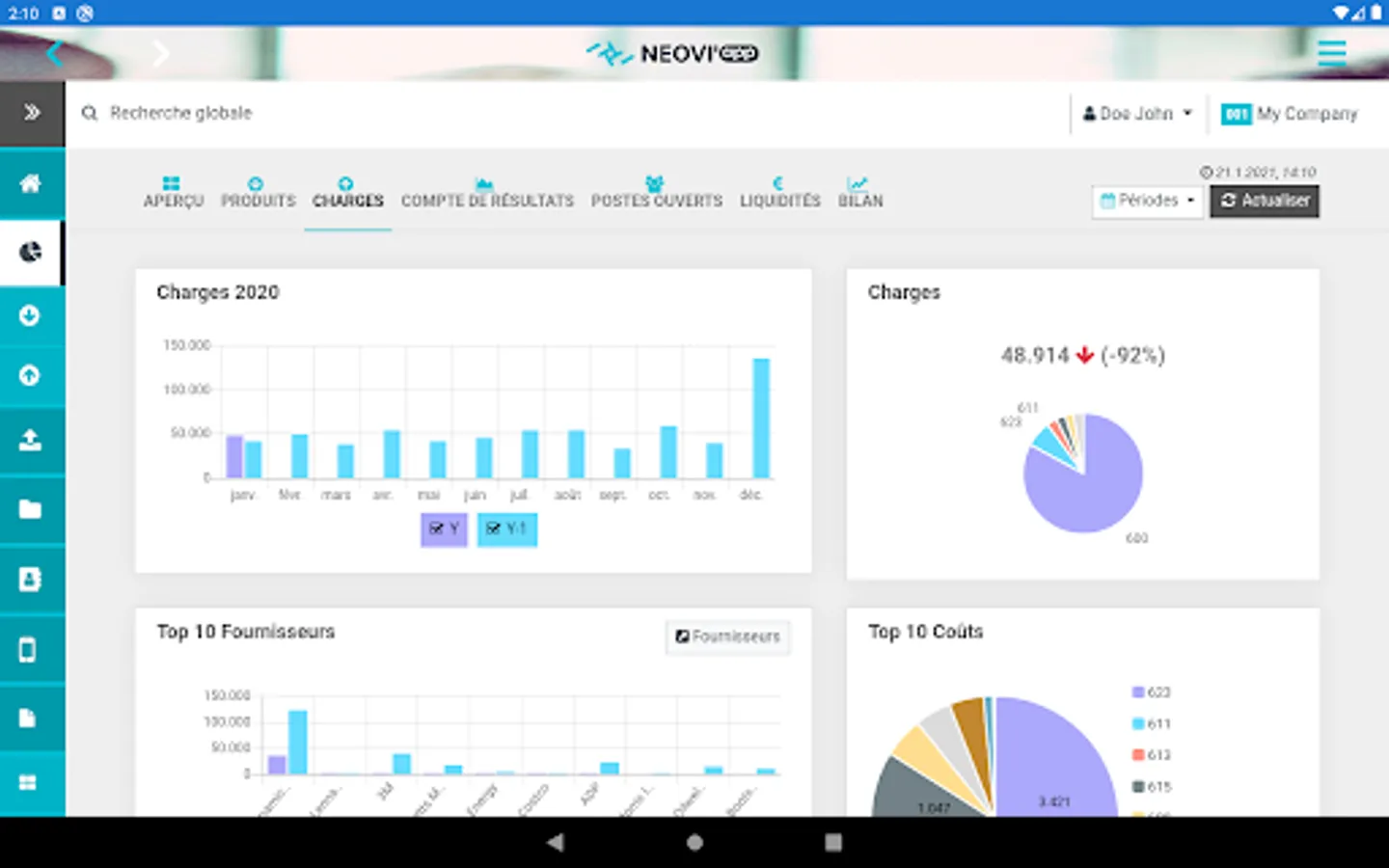The height and width of the screenshot is (868, 1389).
Task: Toggle the 623 legend swatch in Top 10 Coûts
Action: (1138, 692)
